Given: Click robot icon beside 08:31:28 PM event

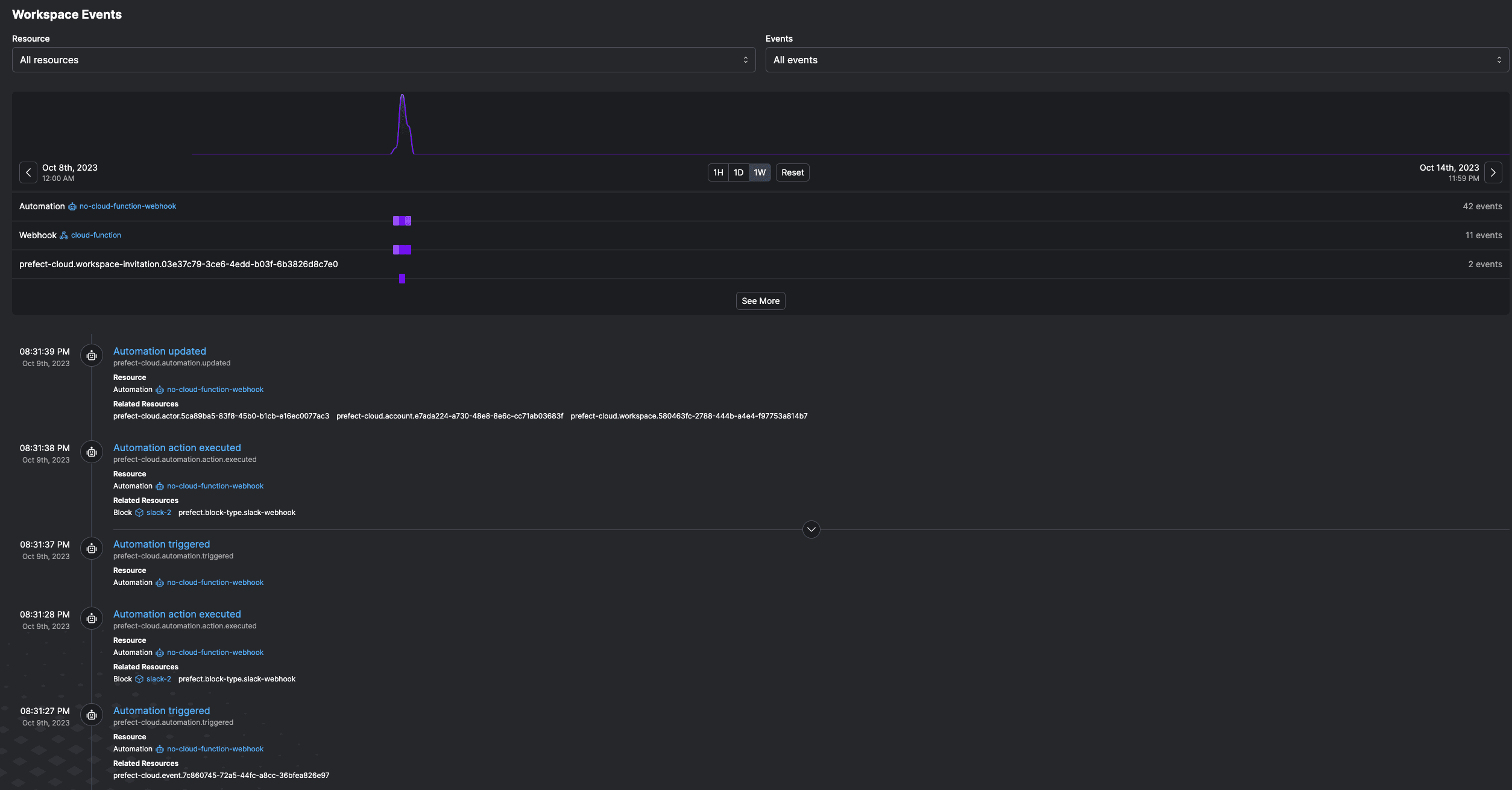Looking at the screenshot, I should click(x=92, y=619).
